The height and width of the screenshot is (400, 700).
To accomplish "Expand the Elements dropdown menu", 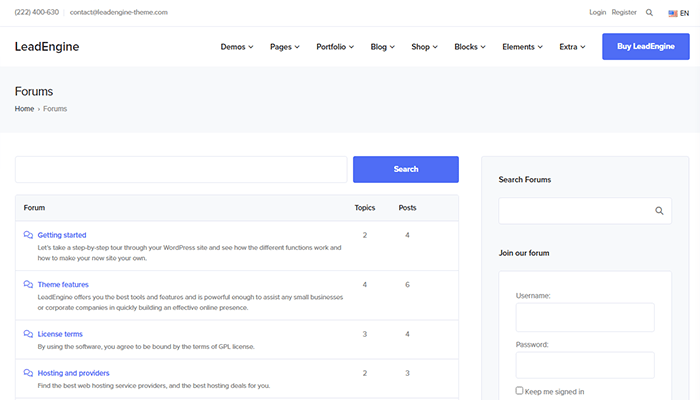I will pos(522,47).
